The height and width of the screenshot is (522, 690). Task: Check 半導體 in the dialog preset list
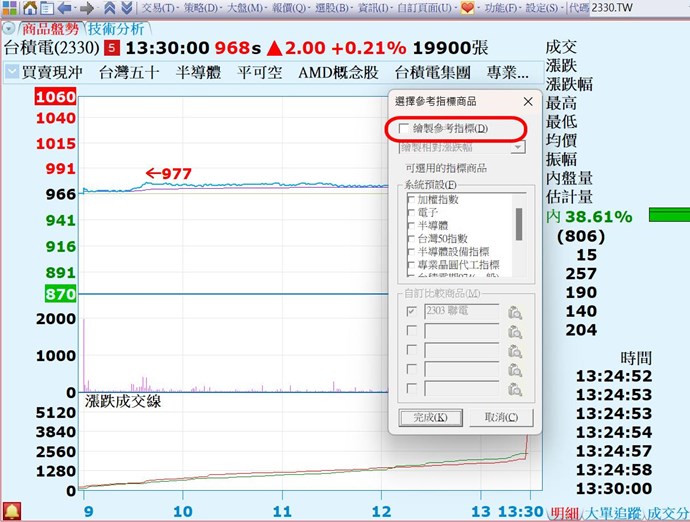(x=411, y=226)
